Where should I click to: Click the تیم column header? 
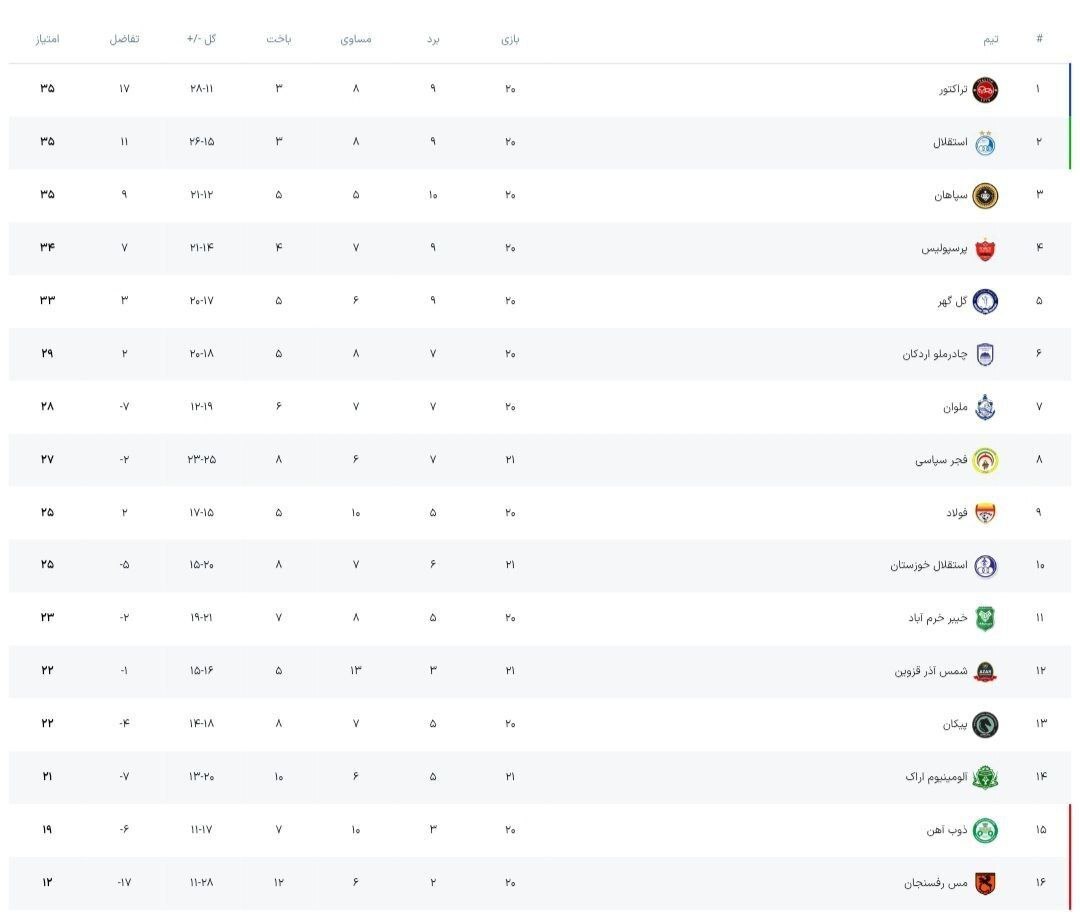click(990, 39)
